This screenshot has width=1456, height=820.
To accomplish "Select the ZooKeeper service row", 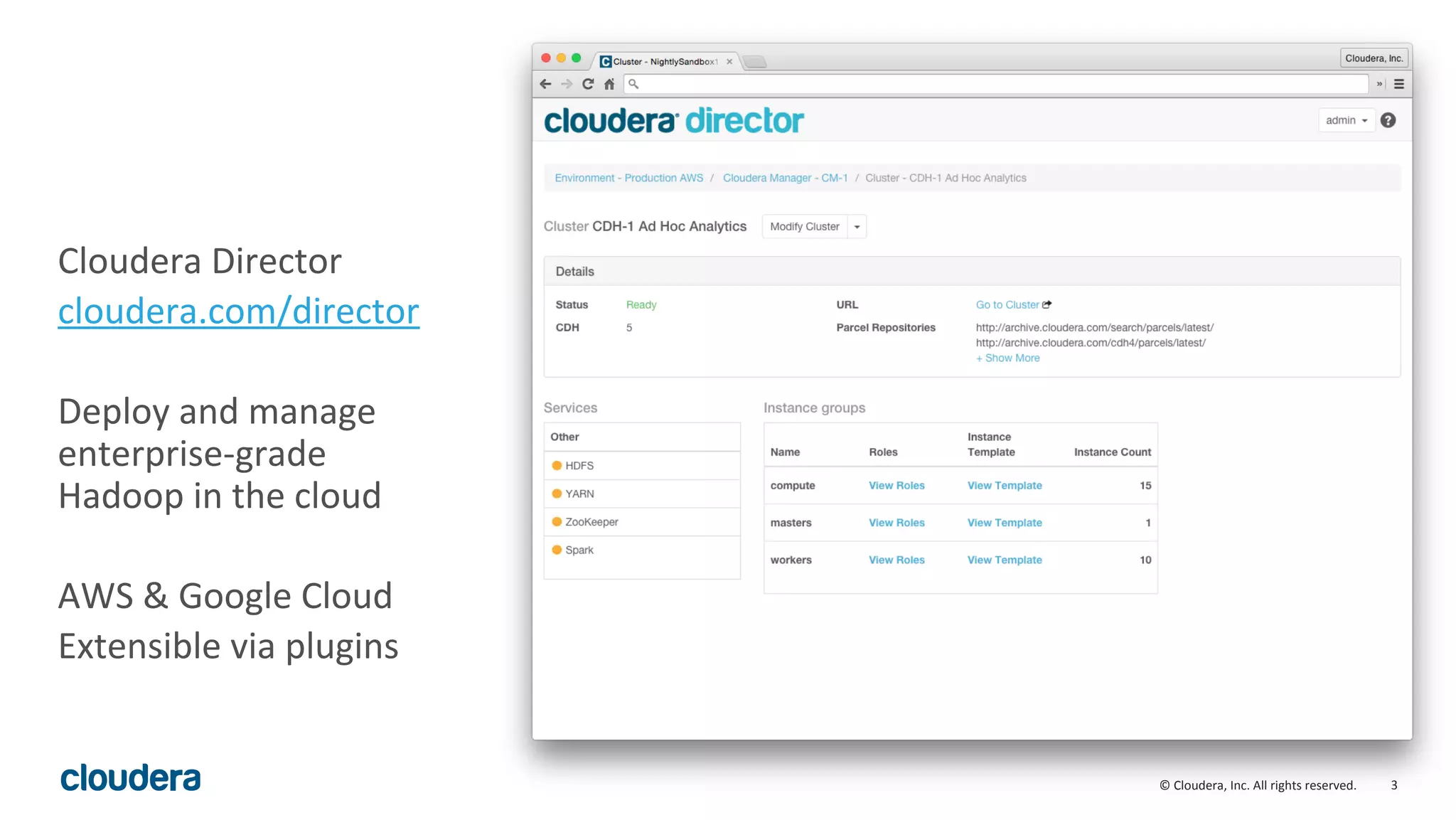I will (x=642, y=522).
